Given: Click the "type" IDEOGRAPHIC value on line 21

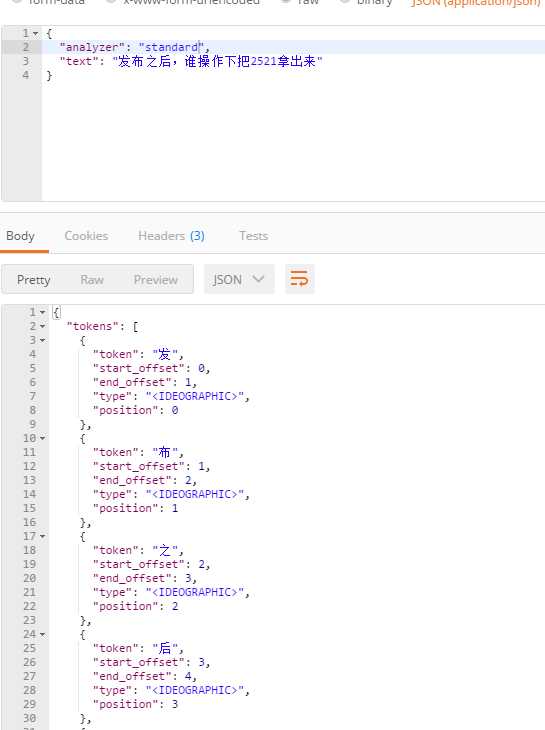Looking at the screenshot, I should click(195, 592).
